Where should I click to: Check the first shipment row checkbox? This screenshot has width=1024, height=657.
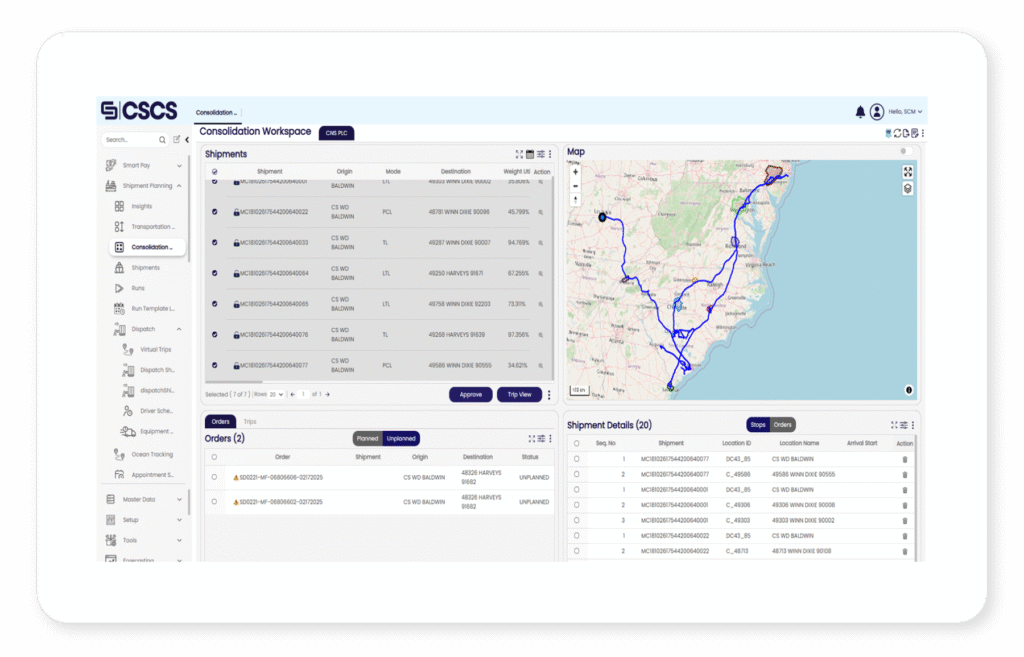coord(212,181)
